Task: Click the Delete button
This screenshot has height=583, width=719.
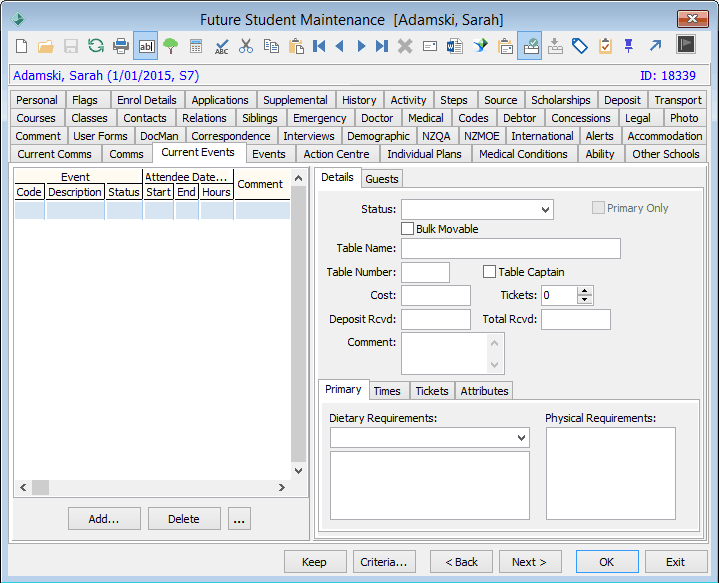Action: [184, 519]
